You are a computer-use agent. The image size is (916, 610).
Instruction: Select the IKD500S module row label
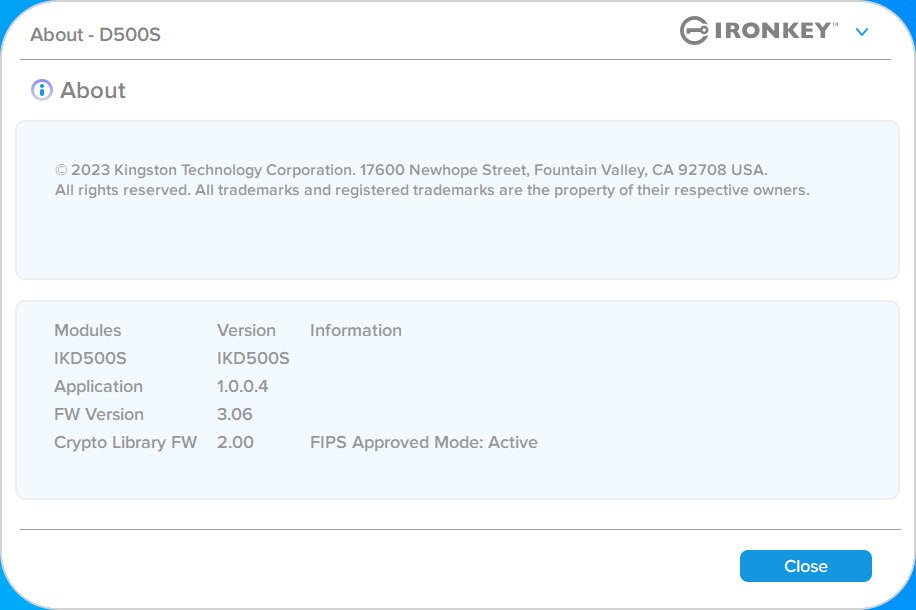(x=90, y=358)
